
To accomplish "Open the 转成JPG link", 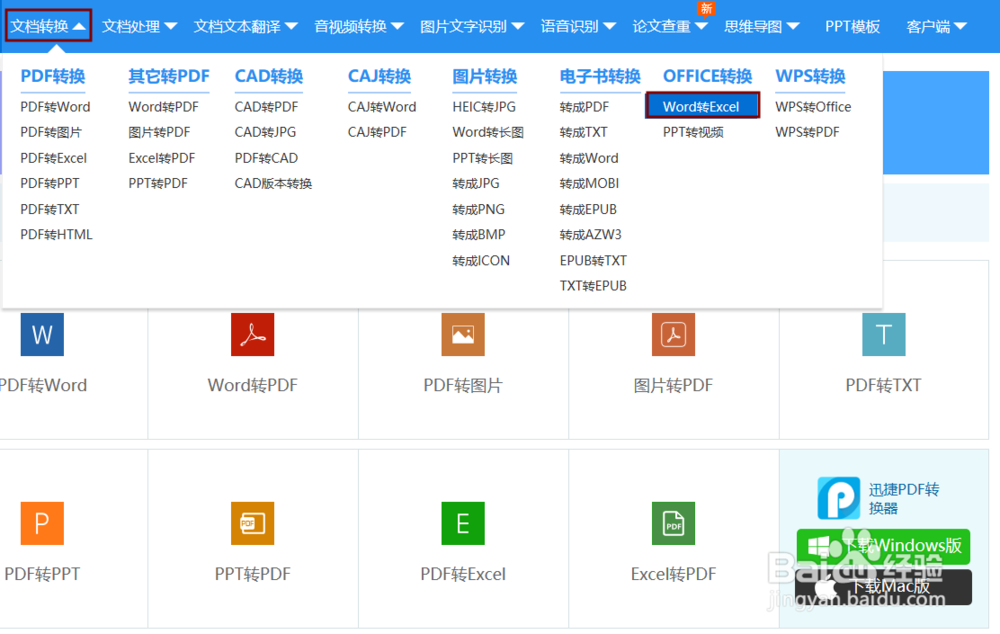I will click(476, 184).
